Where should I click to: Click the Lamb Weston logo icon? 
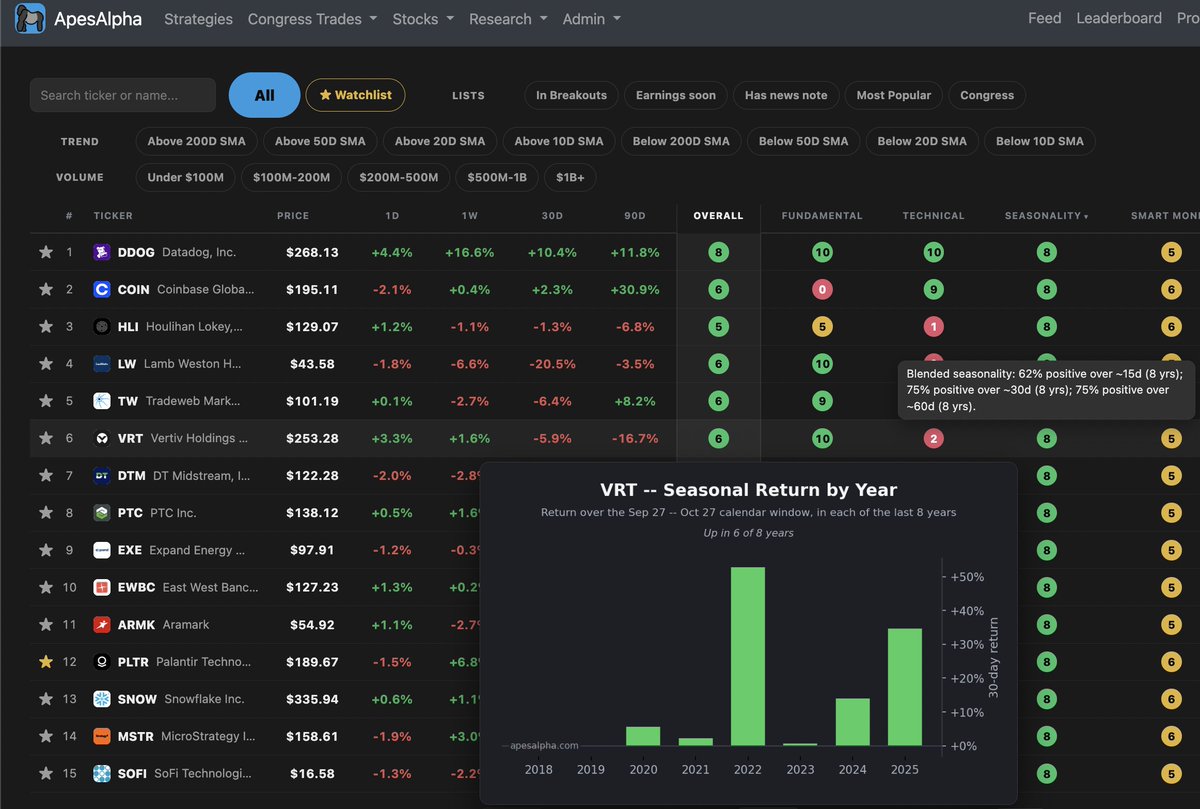(x=101, y=364)
